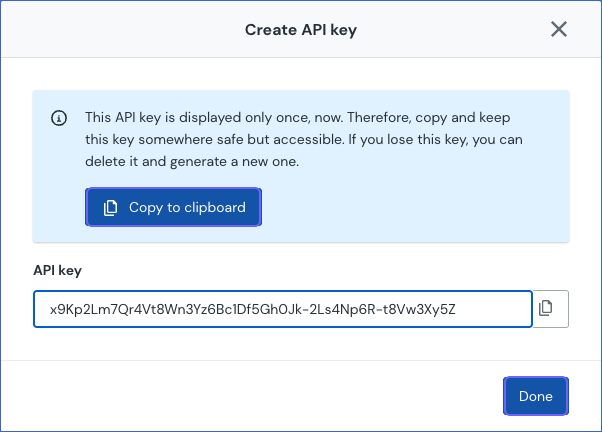Image resolution: width=602 pixels, height=432 pixels.
Task: Click the info icon in the notice box
Action: point(59,118)
